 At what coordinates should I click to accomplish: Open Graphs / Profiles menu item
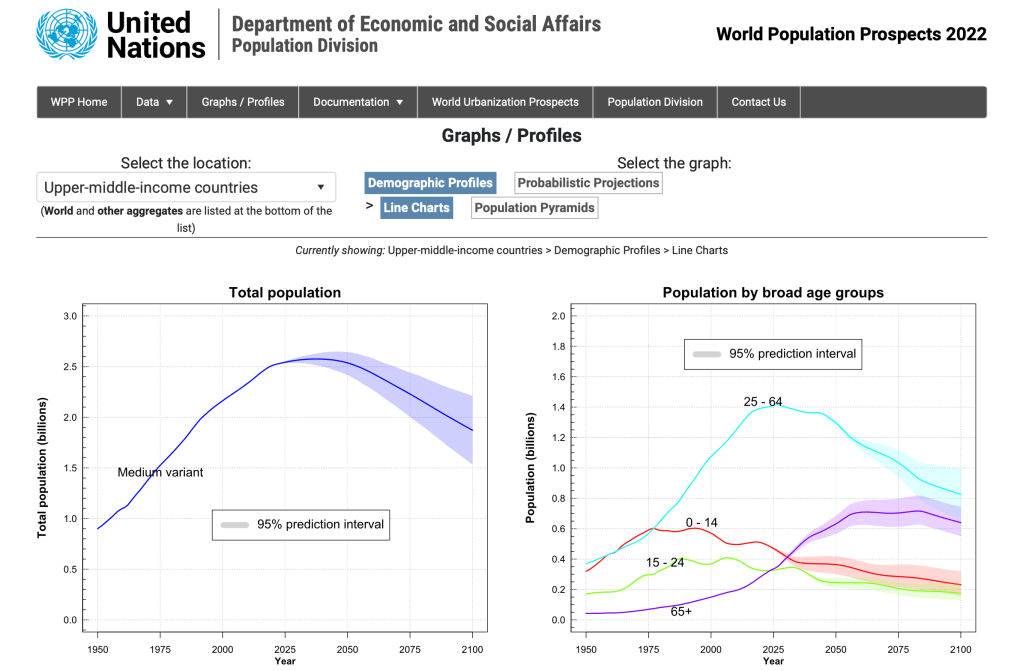243,102
